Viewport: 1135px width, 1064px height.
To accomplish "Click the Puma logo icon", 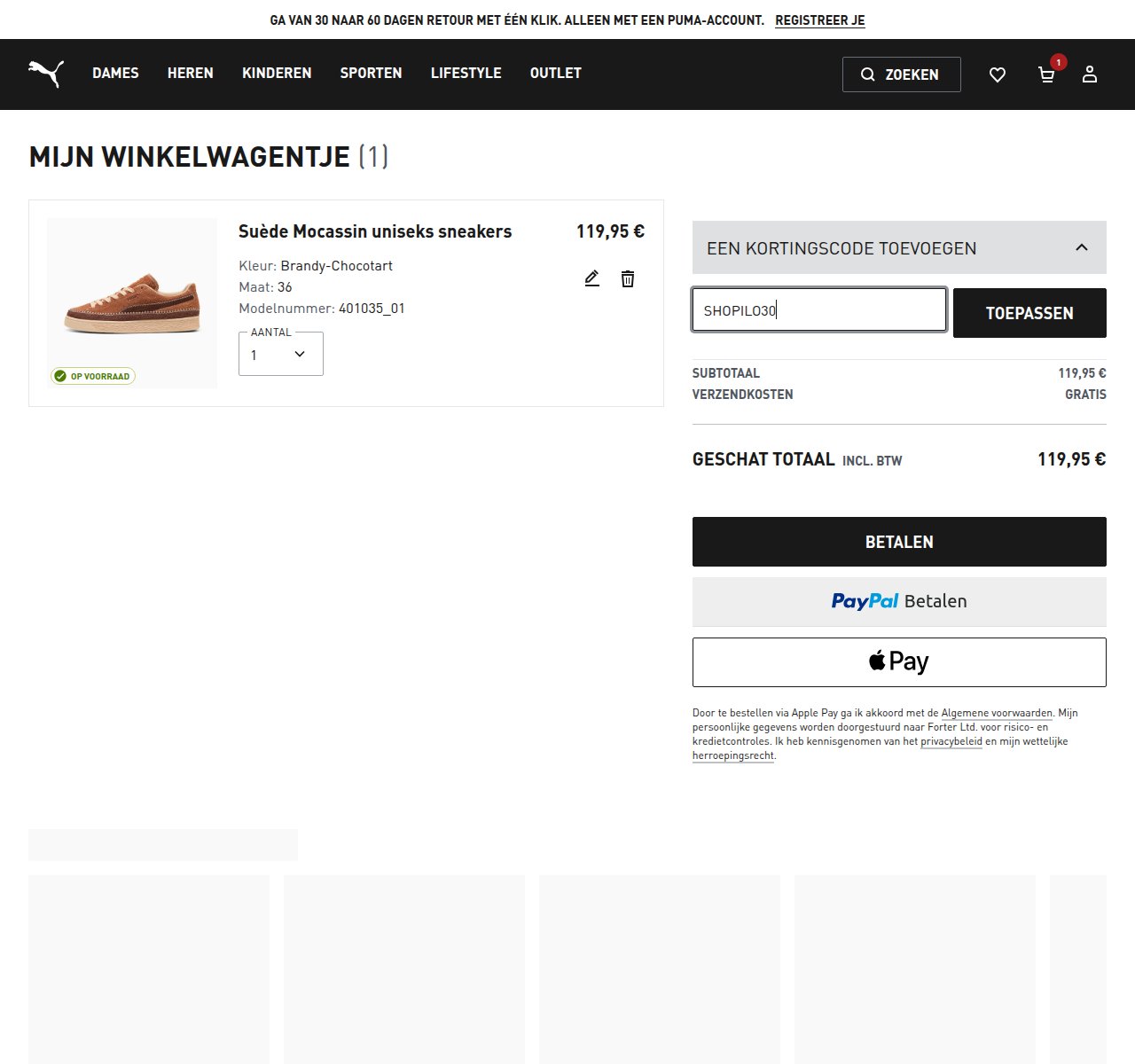I will pyautogui.click(x=46, y=74).
